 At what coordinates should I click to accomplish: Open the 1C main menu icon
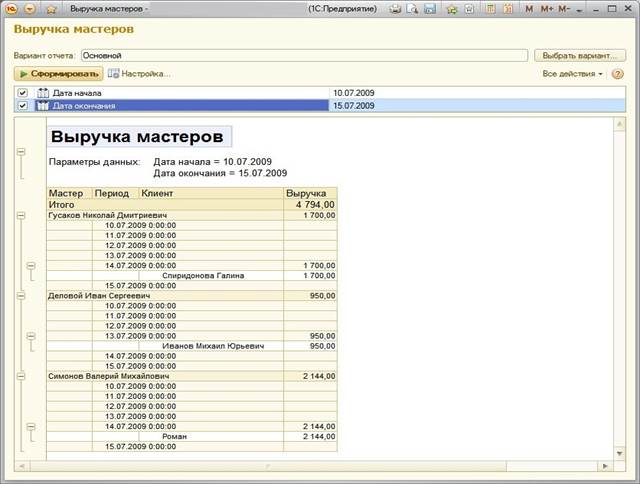[x=11, y=9]
